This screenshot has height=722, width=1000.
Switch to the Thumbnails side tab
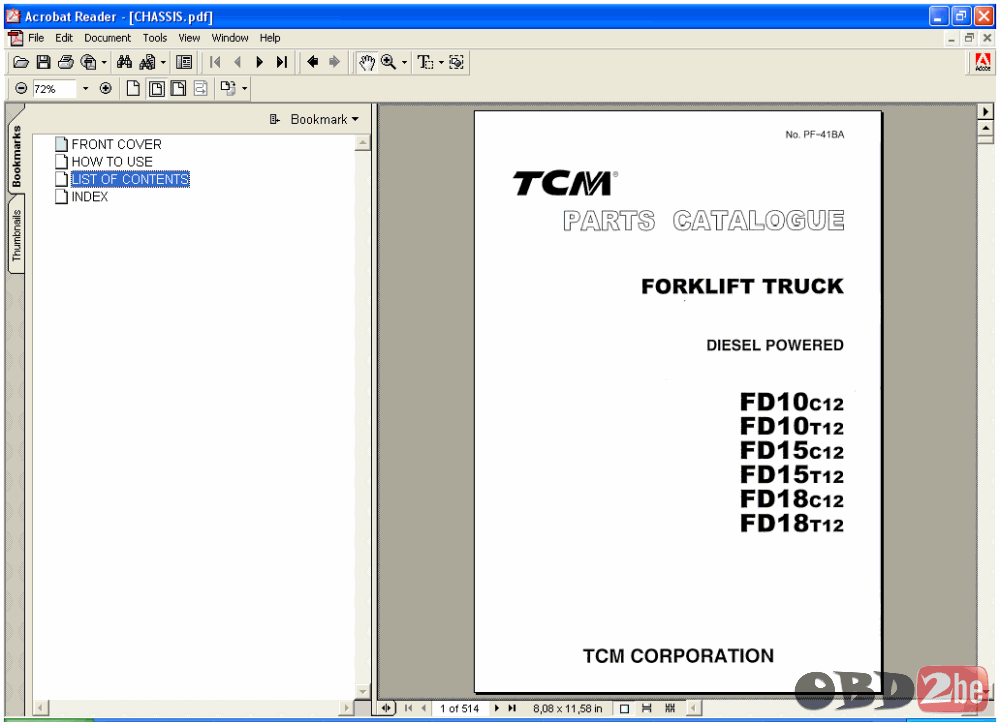16,235
